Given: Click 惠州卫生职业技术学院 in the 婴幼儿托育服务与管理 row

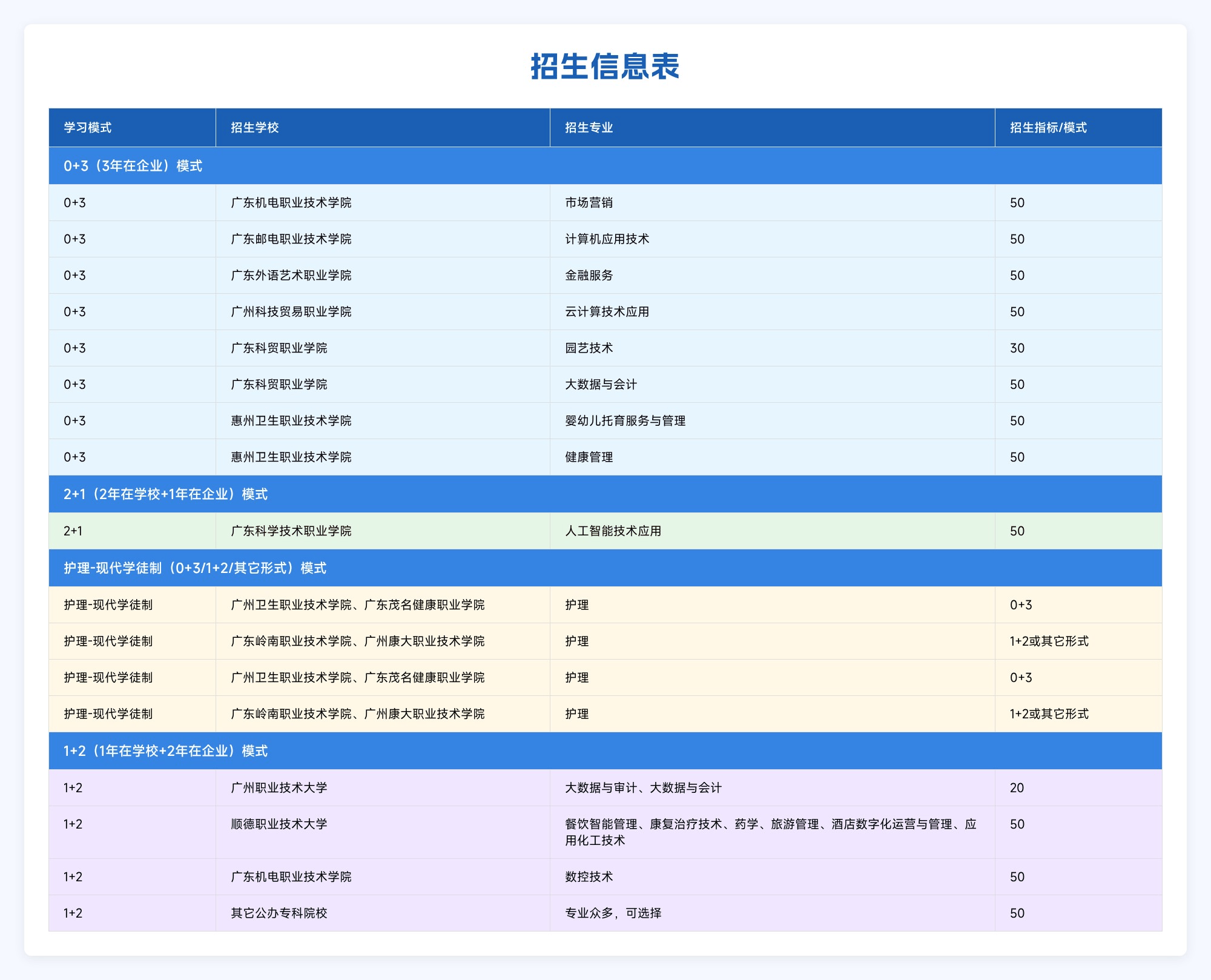Looking at the screenshot, I should pos(383,421).
